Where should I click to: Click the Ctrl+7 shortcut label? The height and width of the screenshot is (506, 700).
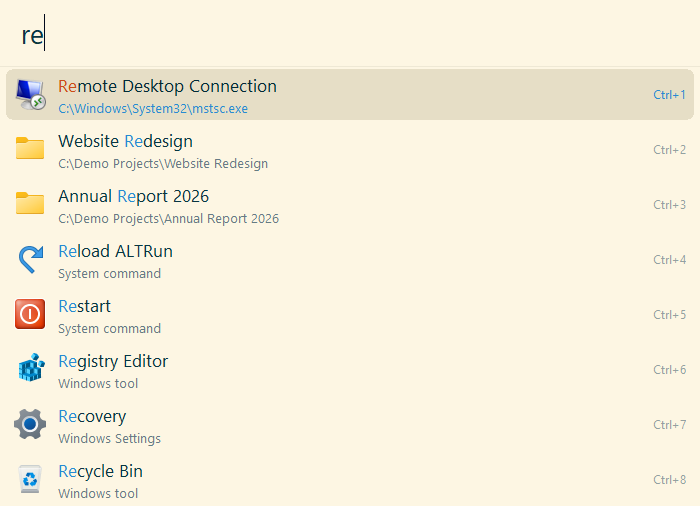669,424
